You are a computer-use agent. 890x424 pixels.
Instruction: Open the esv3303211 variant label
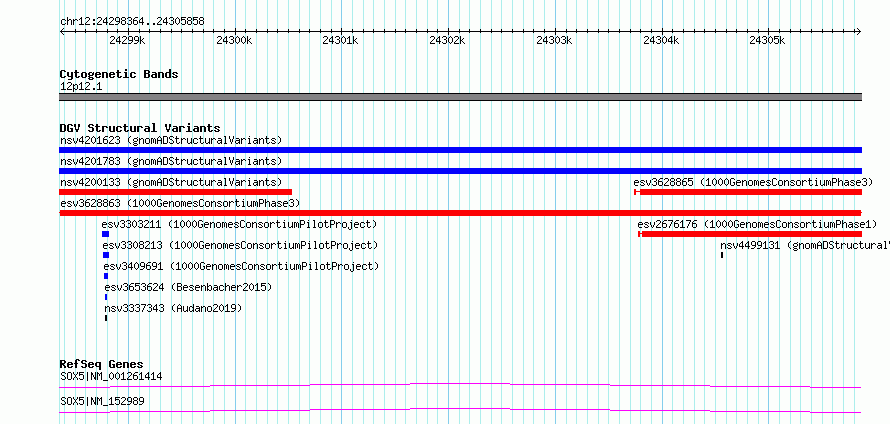240,224
